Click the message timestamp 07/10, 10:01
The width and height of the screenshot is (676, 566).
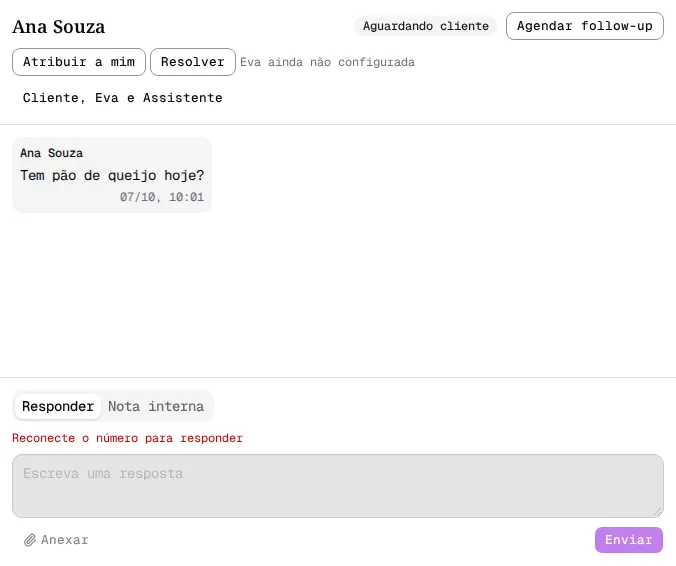pos(162,197)
